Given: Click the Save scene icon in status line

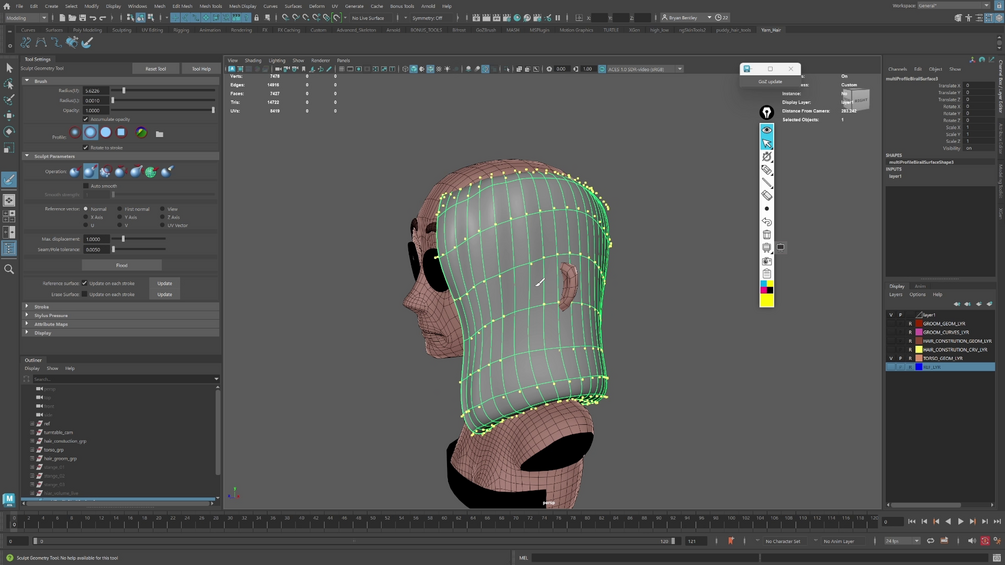Looking at the screenshot, I should [x=82, y=18].
